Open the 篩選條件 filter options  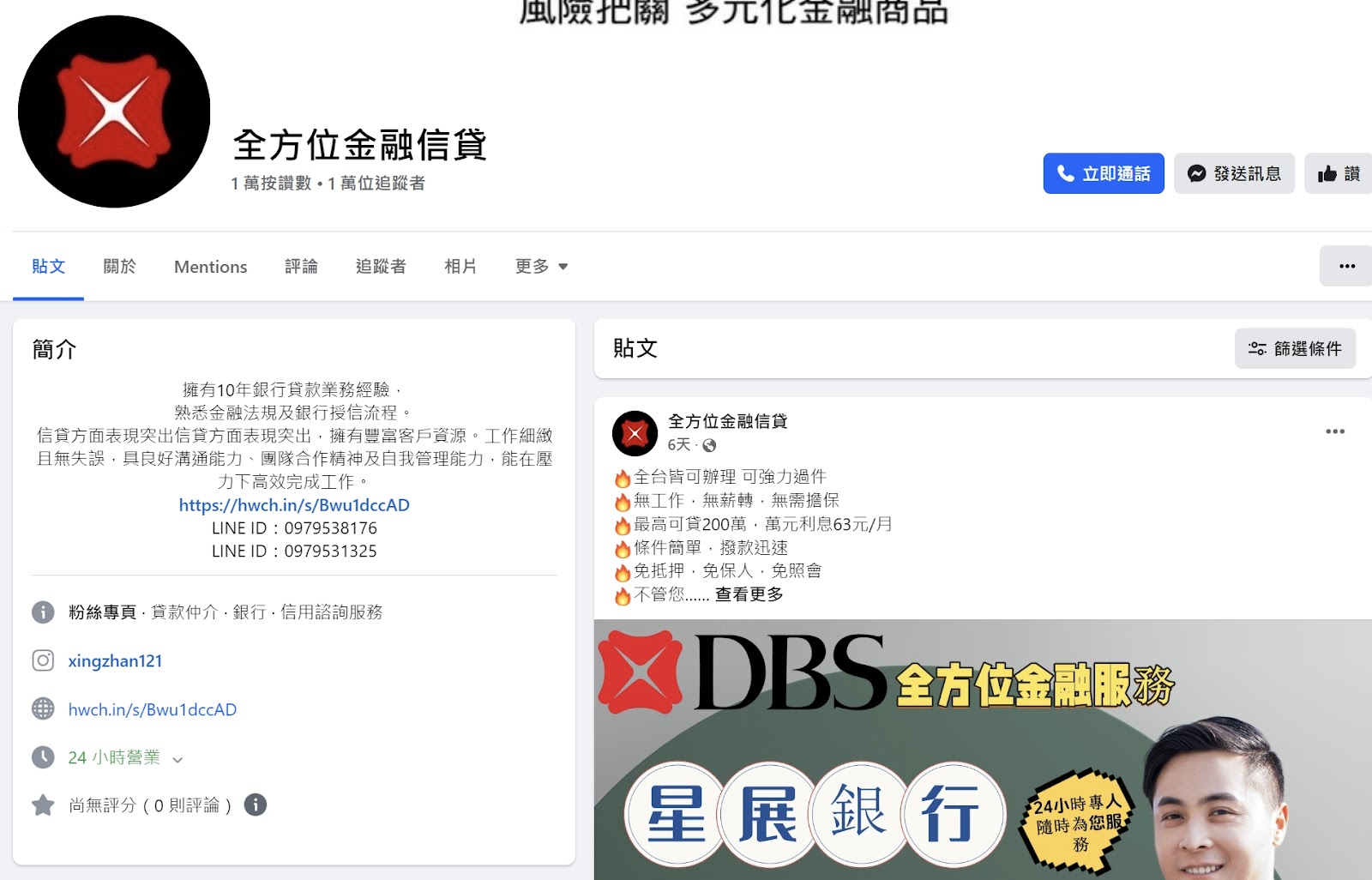1295,348
